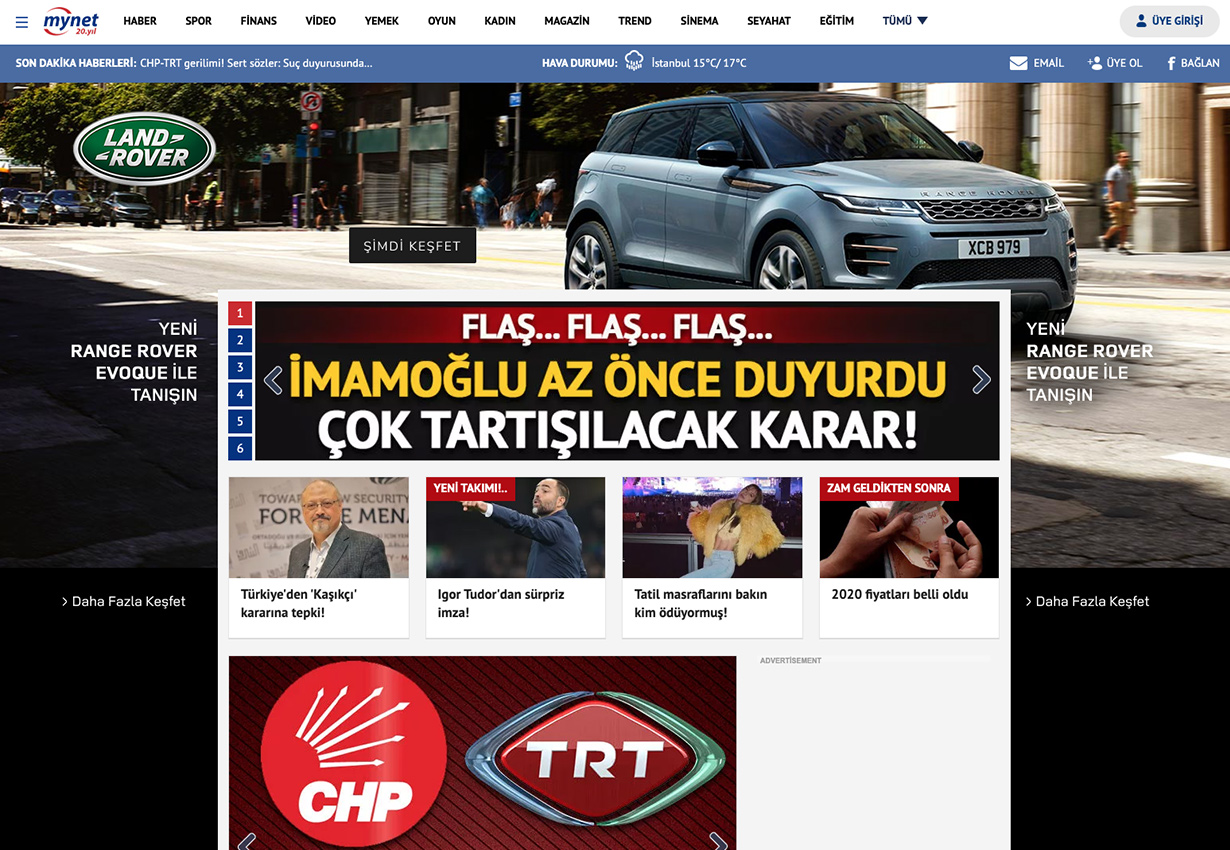The height and width of the screenshot is (850, 1230).
Task: Open the 2020 fiyatları belli oldu thumbnail
Action: click(909, 528)
